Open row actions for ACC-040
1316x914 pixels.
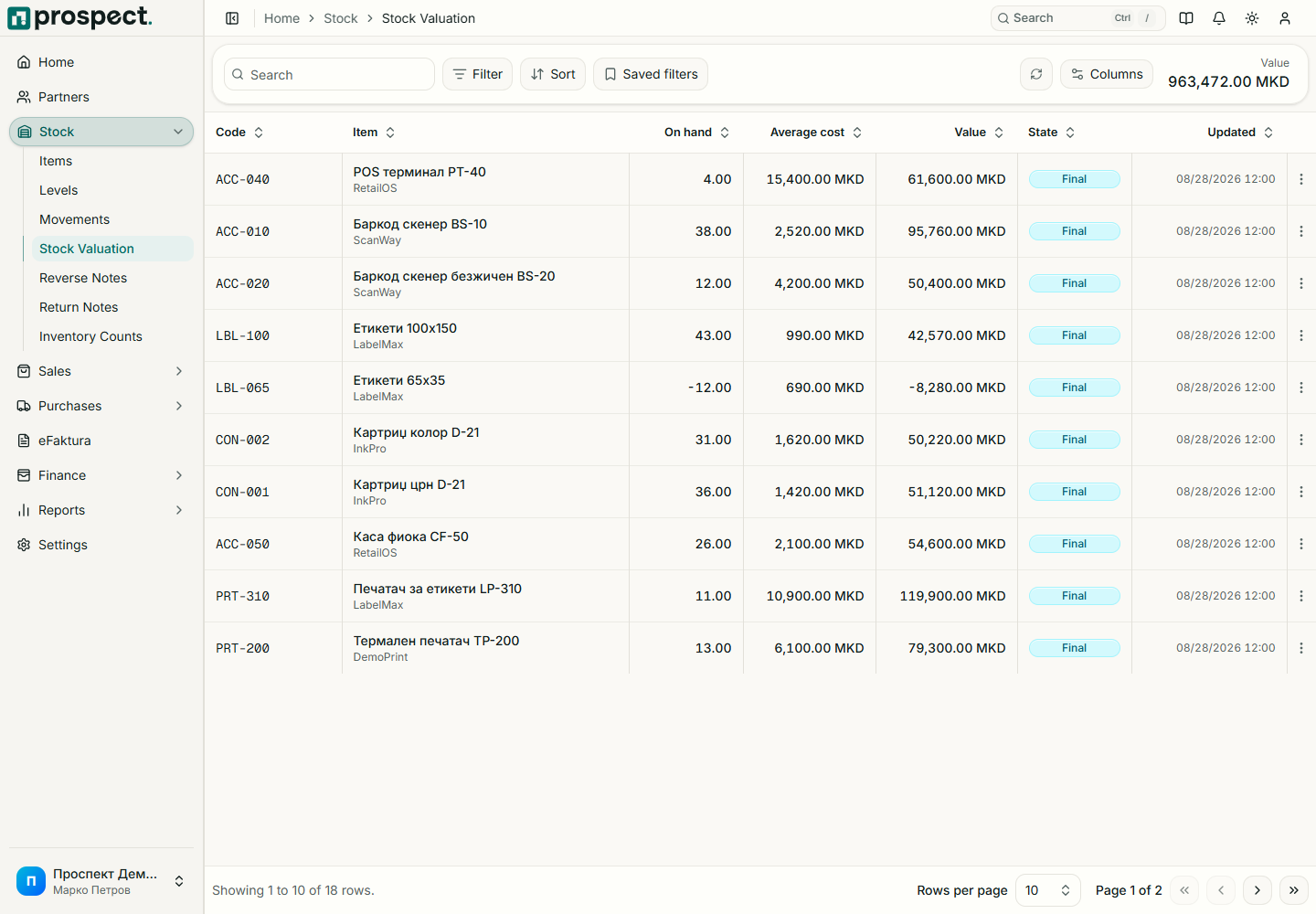[1301, 179]
